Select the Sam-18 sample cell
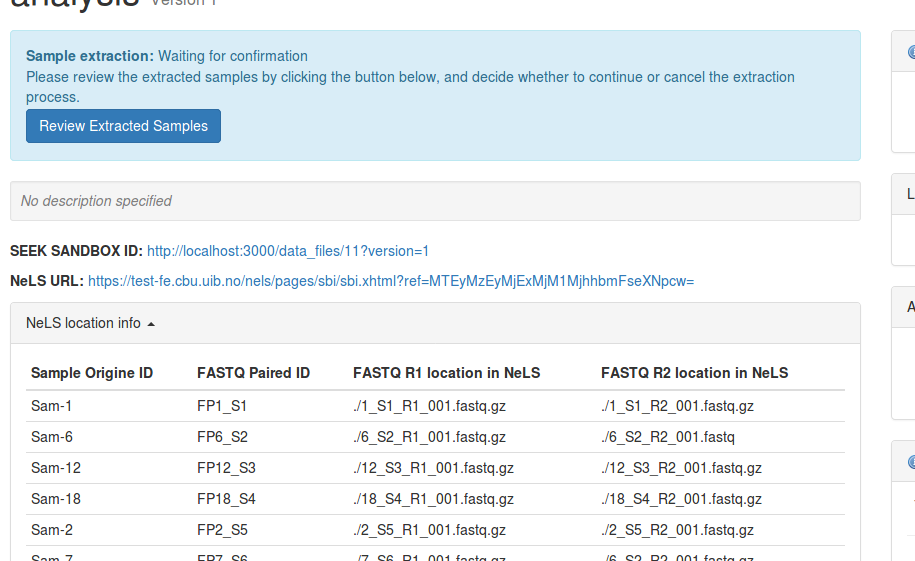 [56, 499]
